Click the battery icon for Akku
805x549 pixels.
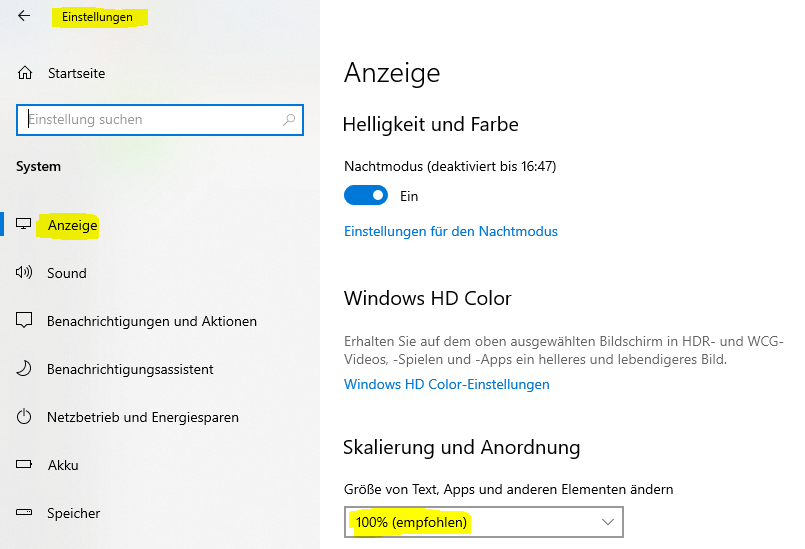click(24, 465)
